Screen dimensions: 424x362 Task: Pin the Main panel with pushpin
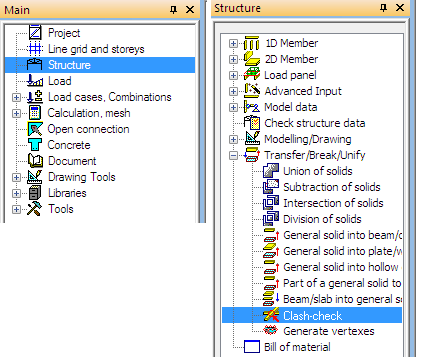(173, 10)
